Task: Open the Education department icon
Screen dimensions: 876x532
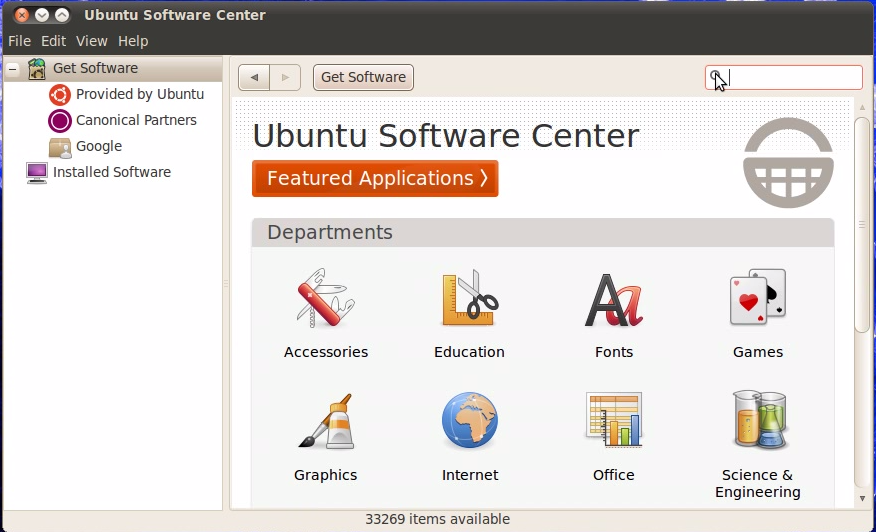Action: click(x=469, y=298)
